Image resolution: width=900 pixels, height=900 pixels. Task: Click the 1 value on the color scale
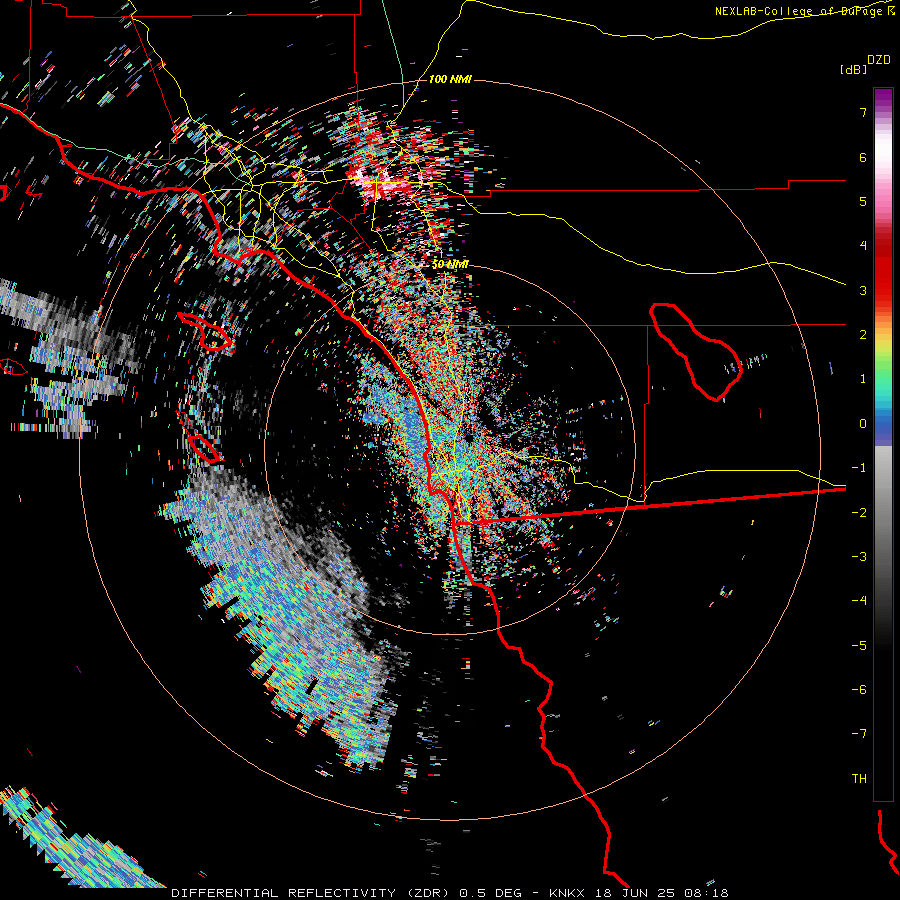coord(863,379)
